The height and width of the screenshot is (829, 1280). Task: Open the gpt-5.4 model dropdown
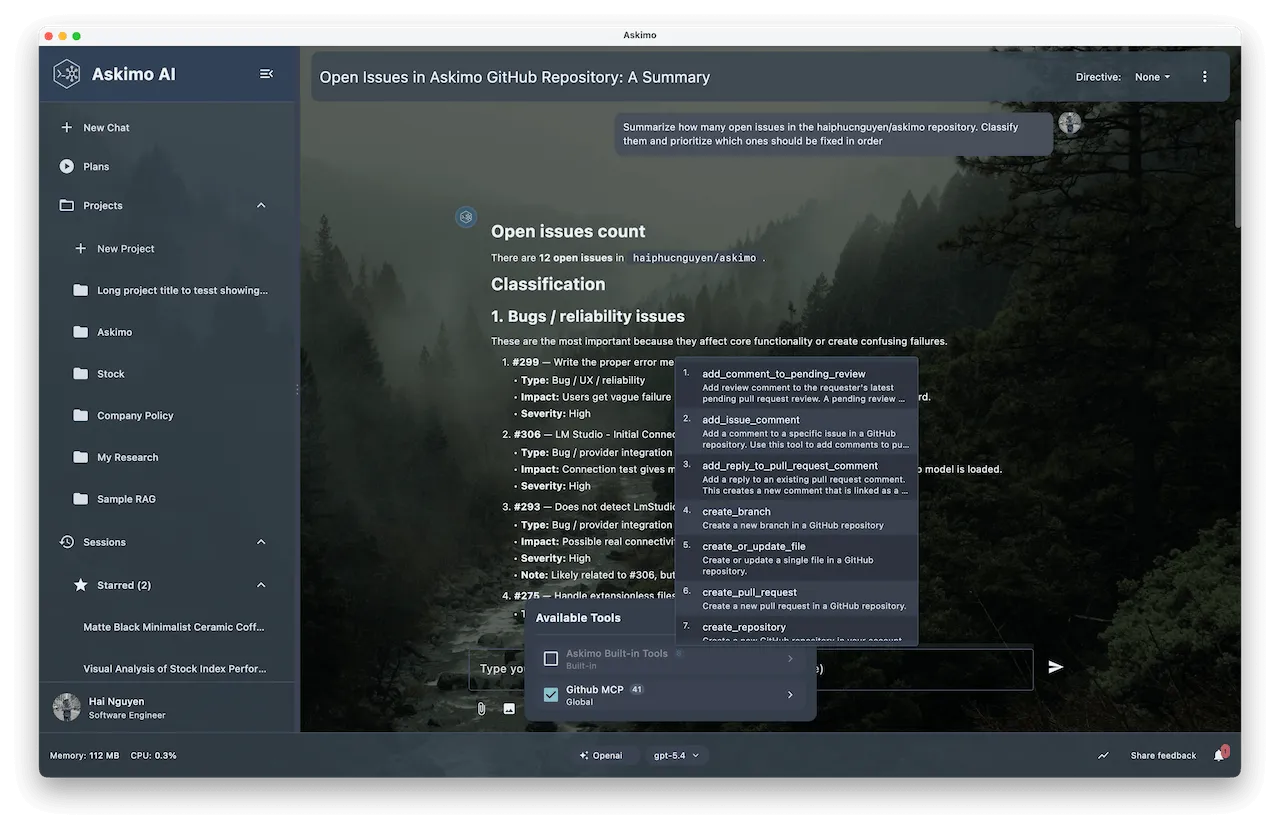(676, 756)
